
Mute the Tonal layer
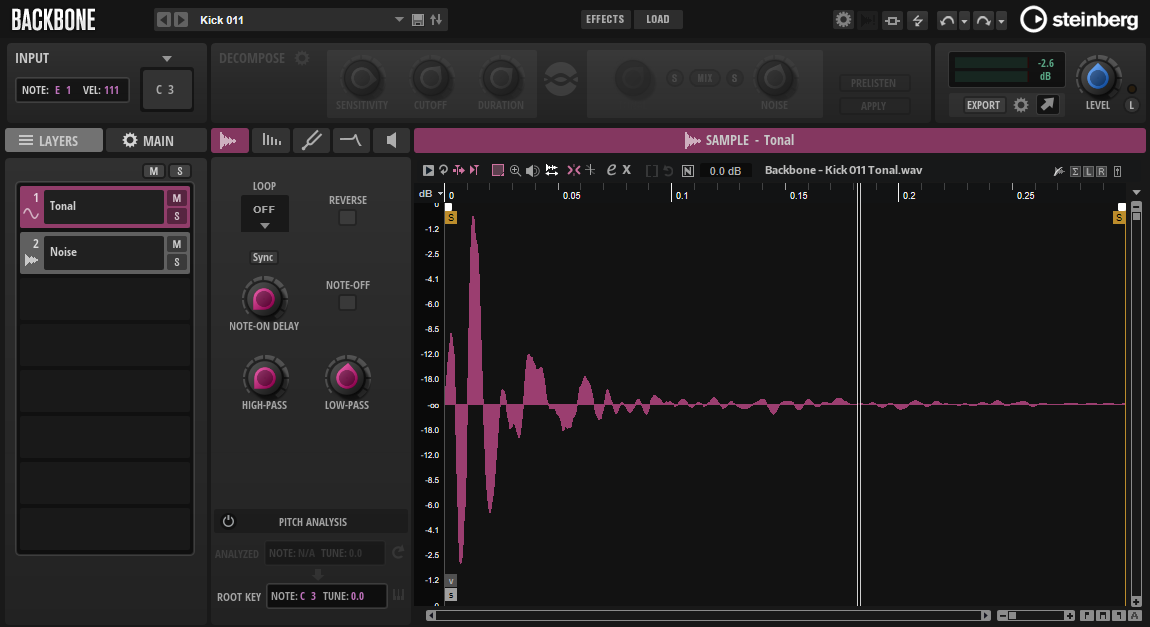[x=177, y=198]
